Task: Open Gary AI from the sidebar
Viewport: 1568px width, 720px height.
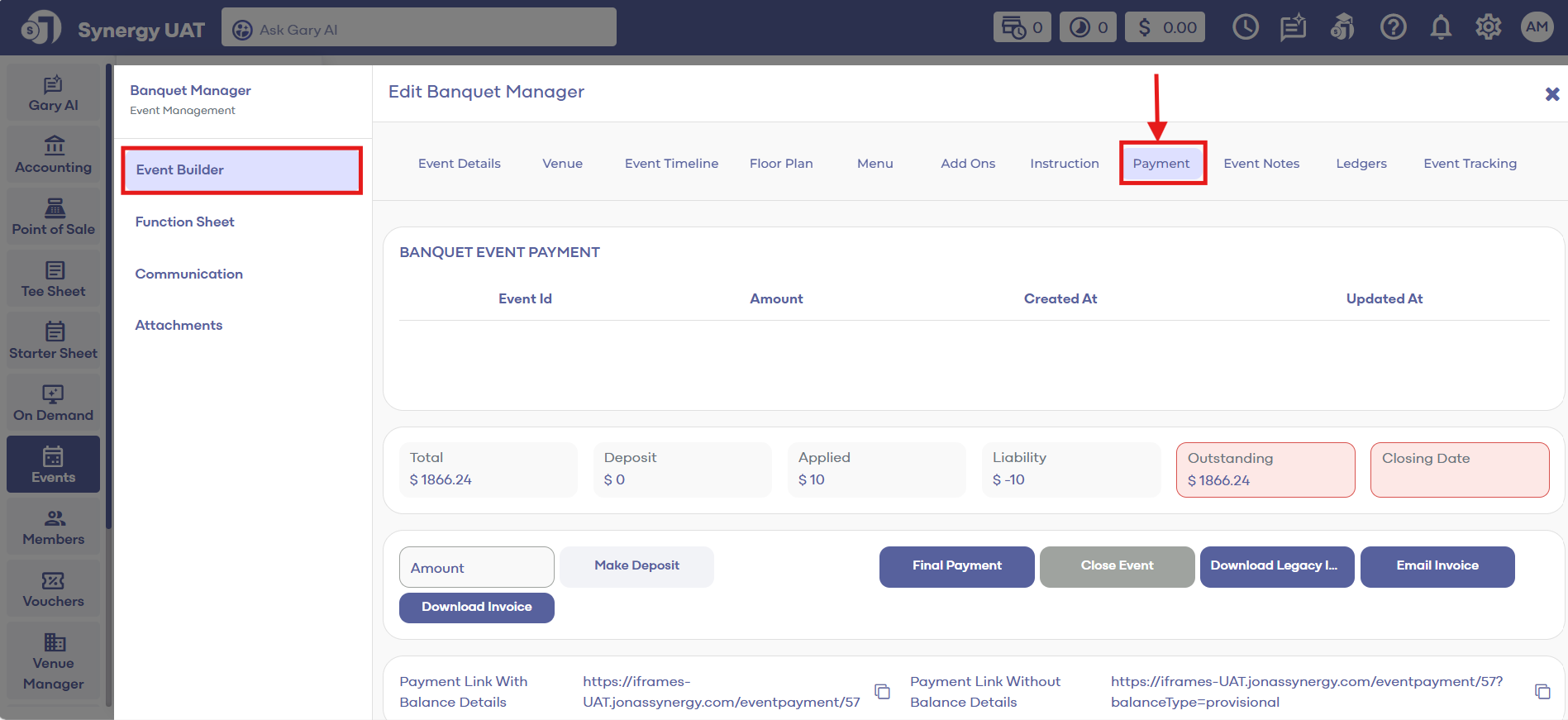Action: (54, 94)
